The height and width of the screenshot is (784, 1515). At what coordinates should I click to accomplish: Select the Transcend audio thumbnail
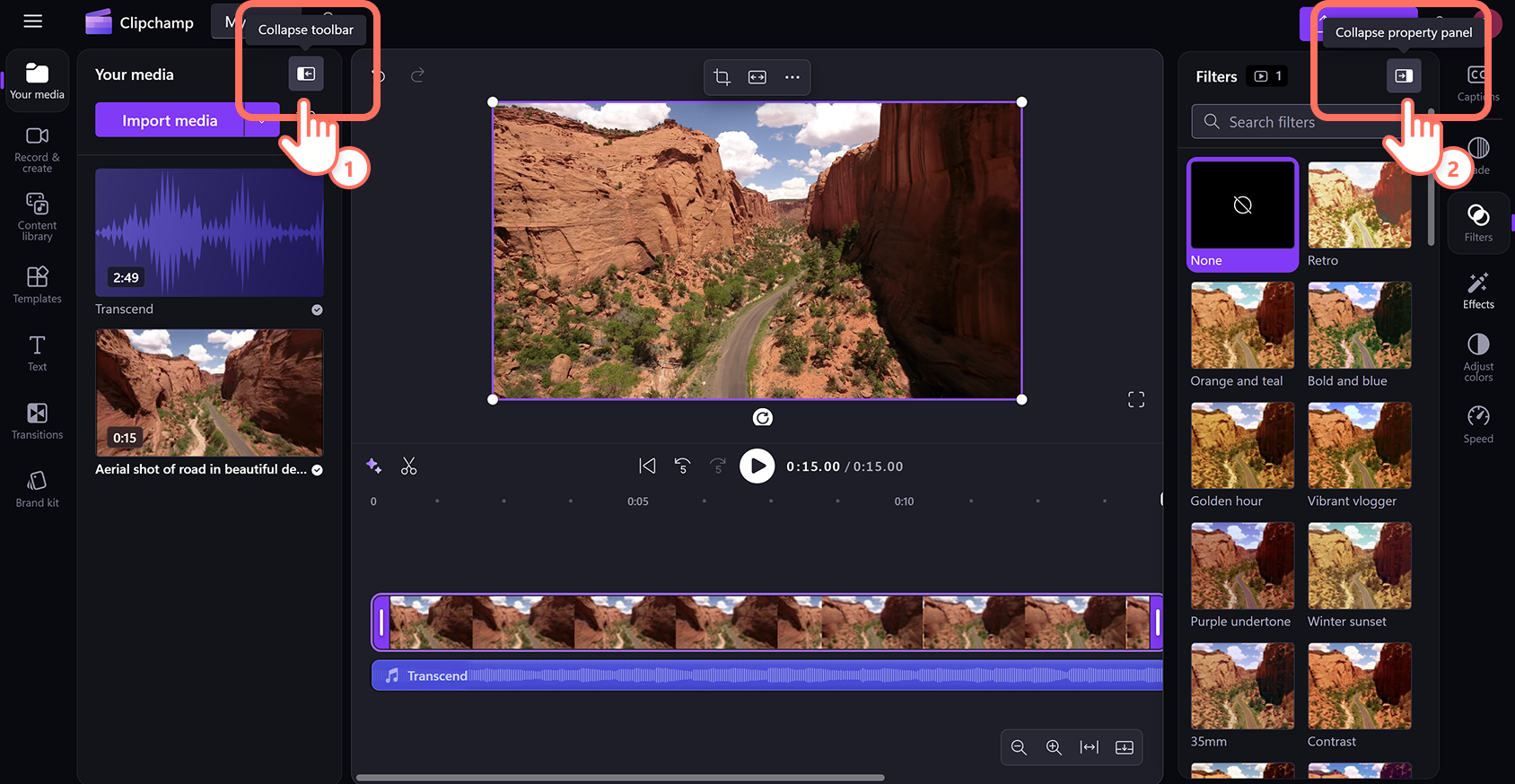point(209,232)
